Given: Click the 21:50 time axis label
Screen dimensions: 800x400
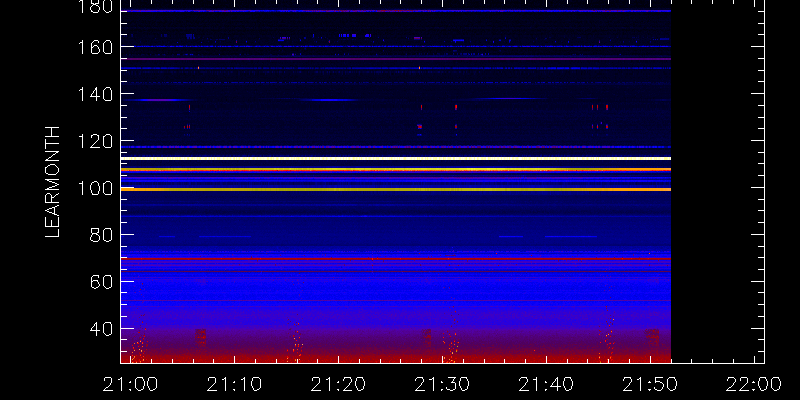Looking at the screenshot, I should tap(650, 384).
